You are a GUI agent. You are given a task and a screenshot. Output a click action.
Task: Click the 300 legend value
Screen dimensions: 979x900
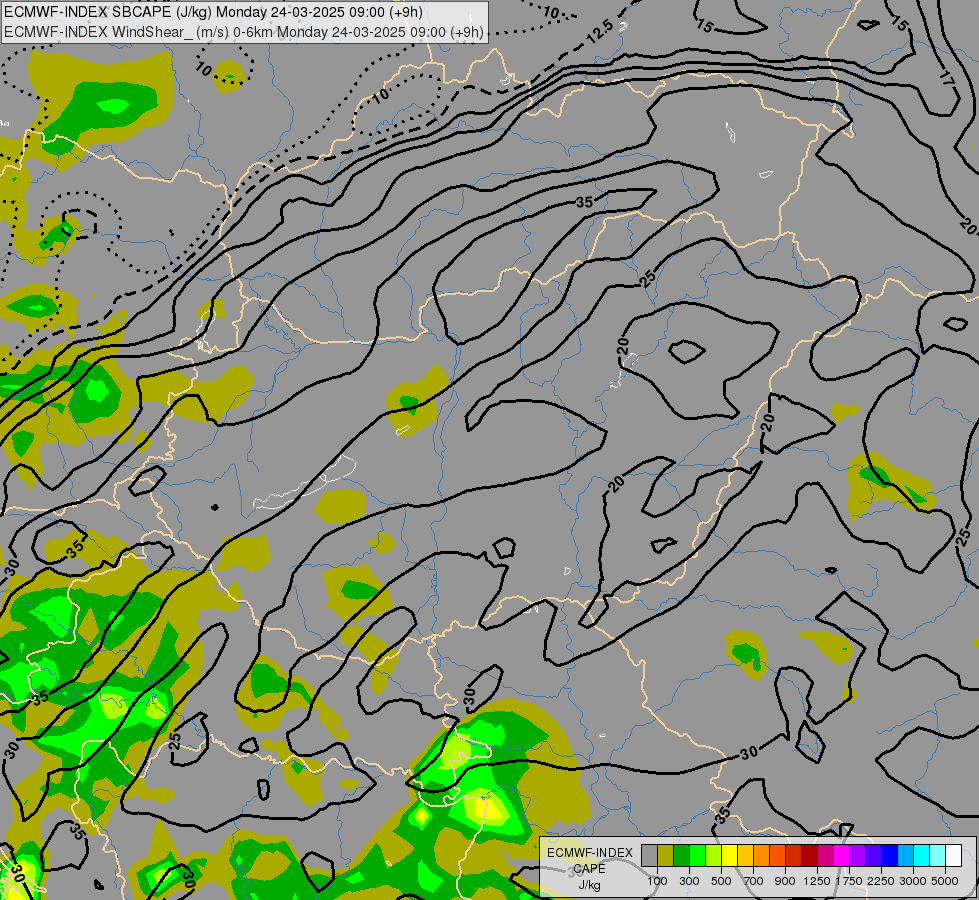689,881
